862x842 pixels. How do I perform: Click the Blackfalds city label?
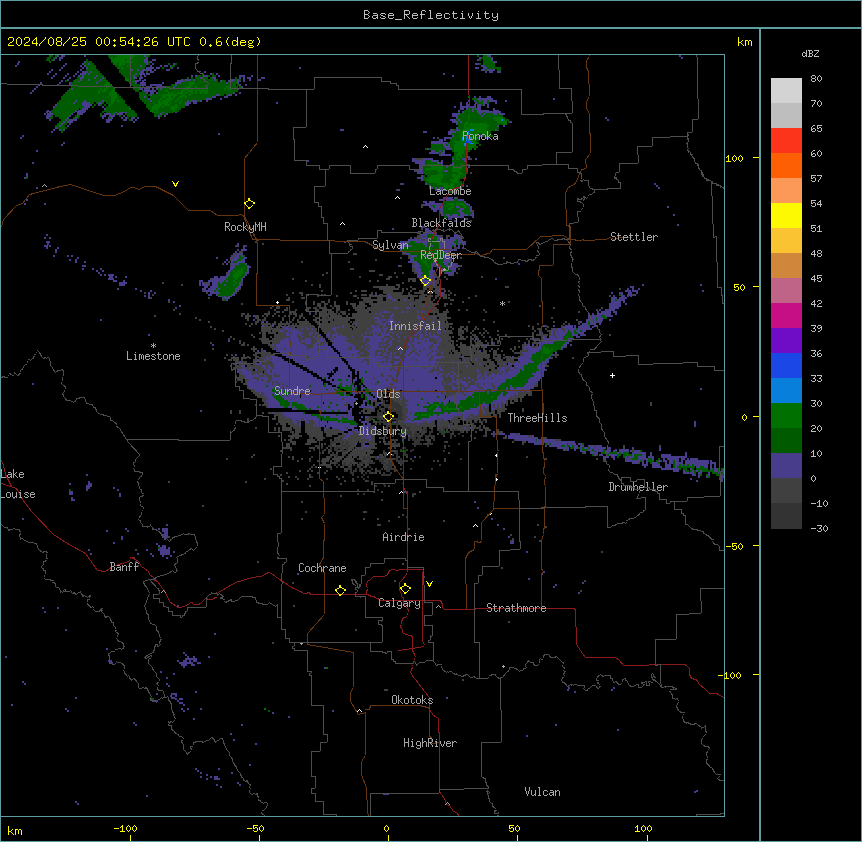click(x=441, y=223)
